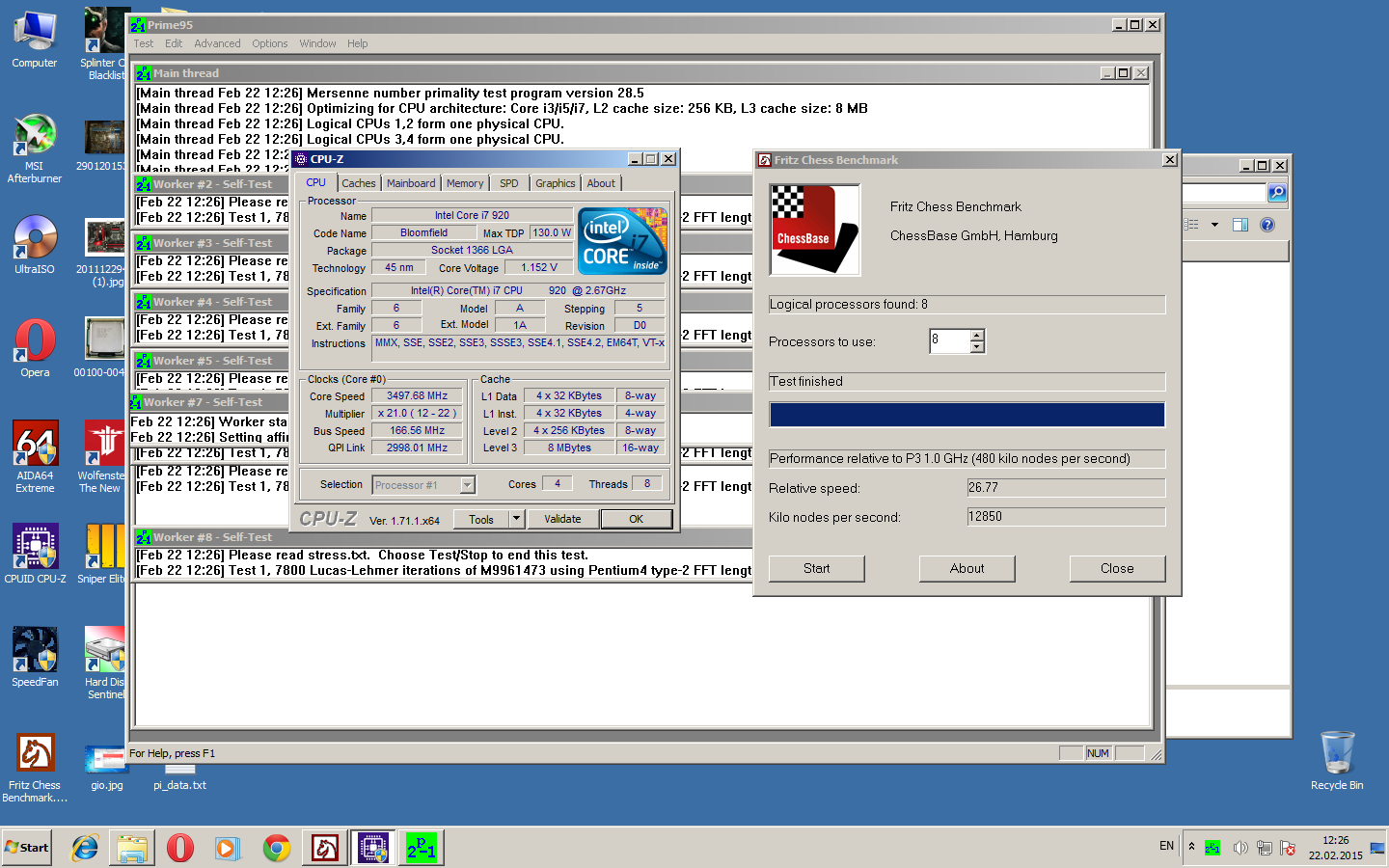The height and width of the screenshot is (868, 1389).
Task: Open Internet Explorer from the taskbar
Action: coord(85,848)
